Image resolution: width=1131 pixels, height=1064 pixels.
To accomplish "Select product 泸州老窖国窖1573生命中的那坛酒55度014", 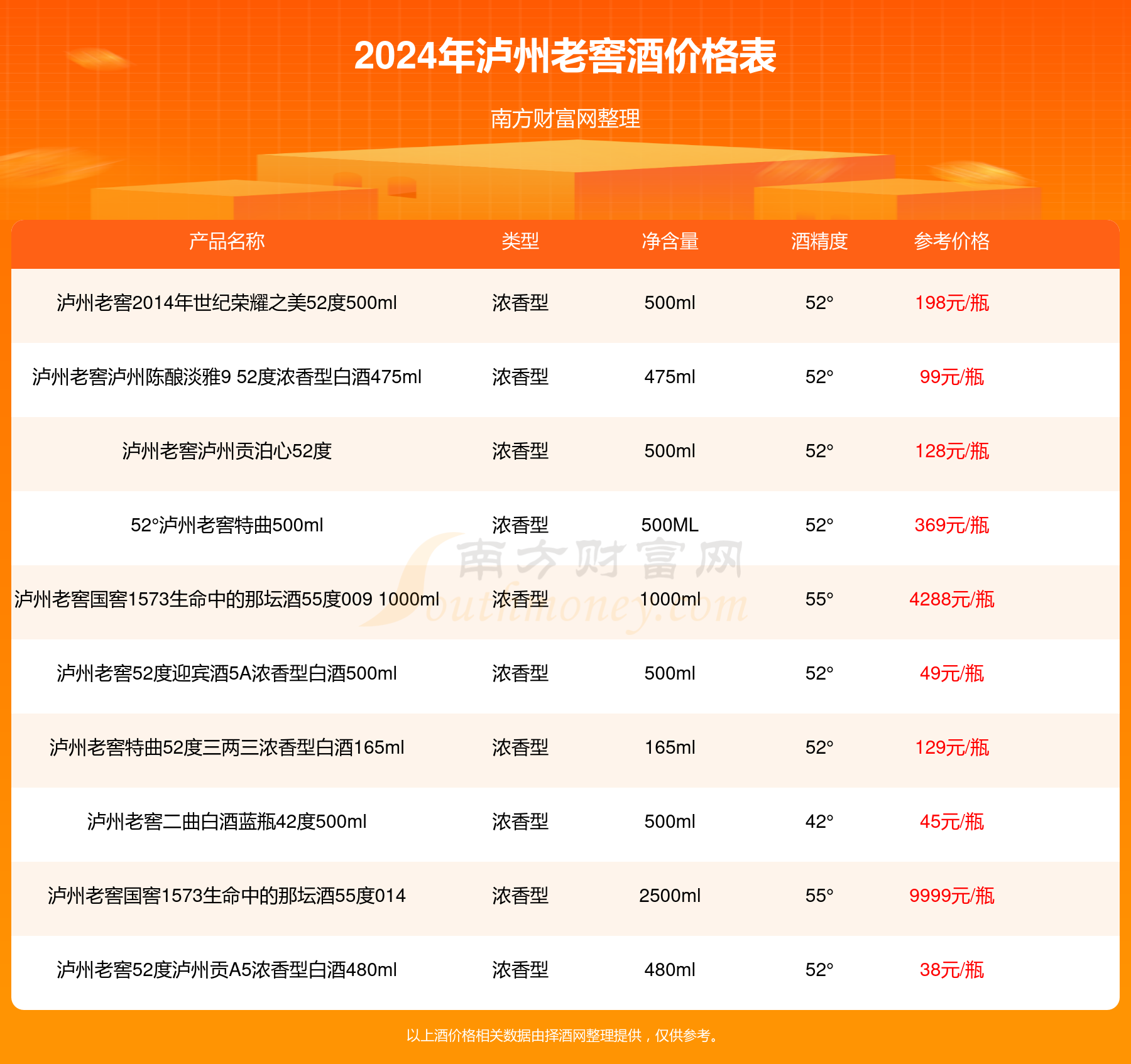I will click(227, 896).
